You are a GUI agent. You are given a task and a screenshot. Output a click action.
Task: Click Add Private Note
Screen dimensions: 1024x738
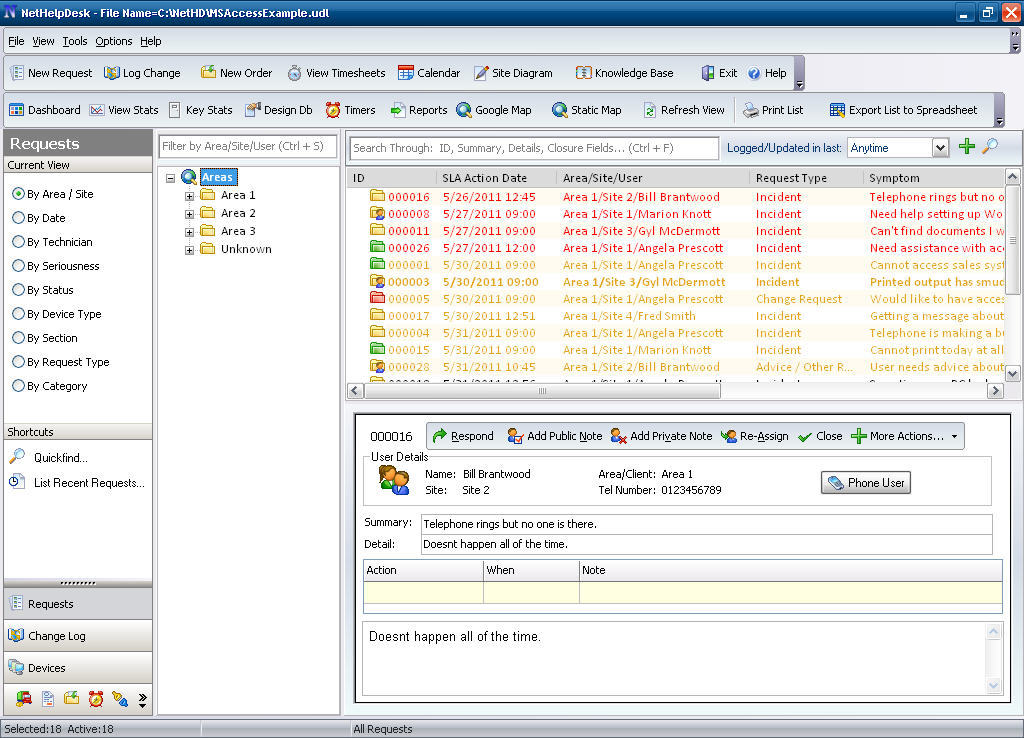(662, 436)
